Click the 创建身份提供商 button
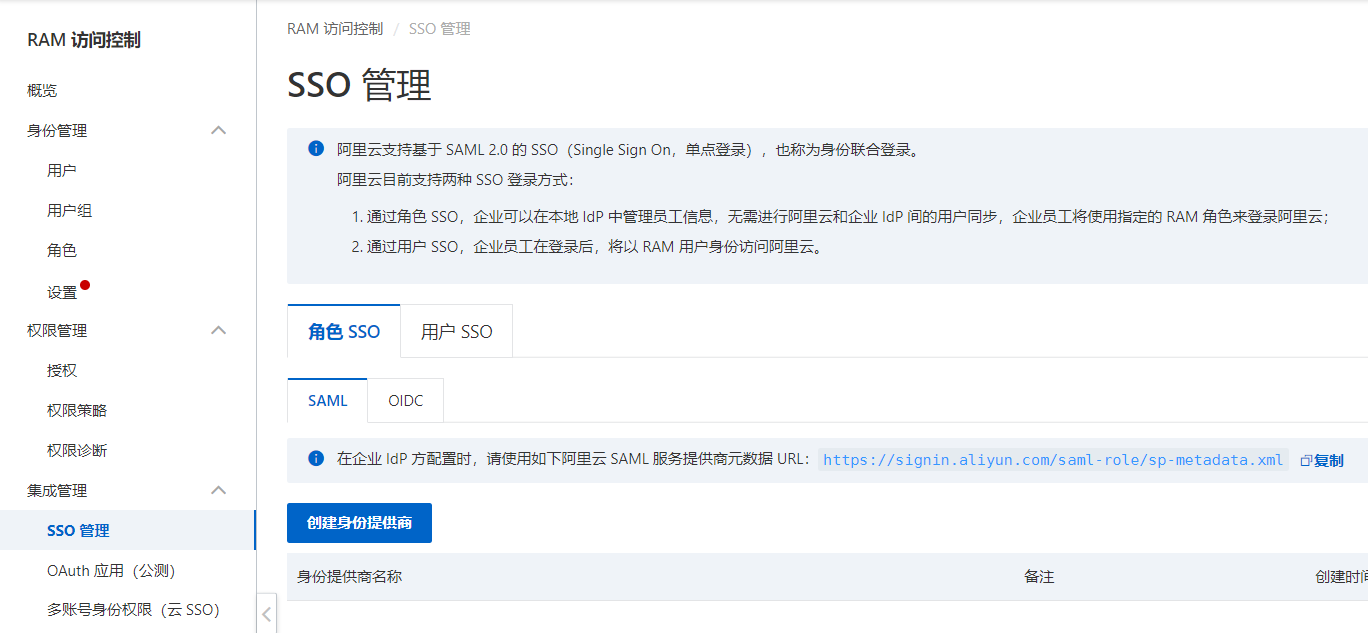 click(359, 523)
